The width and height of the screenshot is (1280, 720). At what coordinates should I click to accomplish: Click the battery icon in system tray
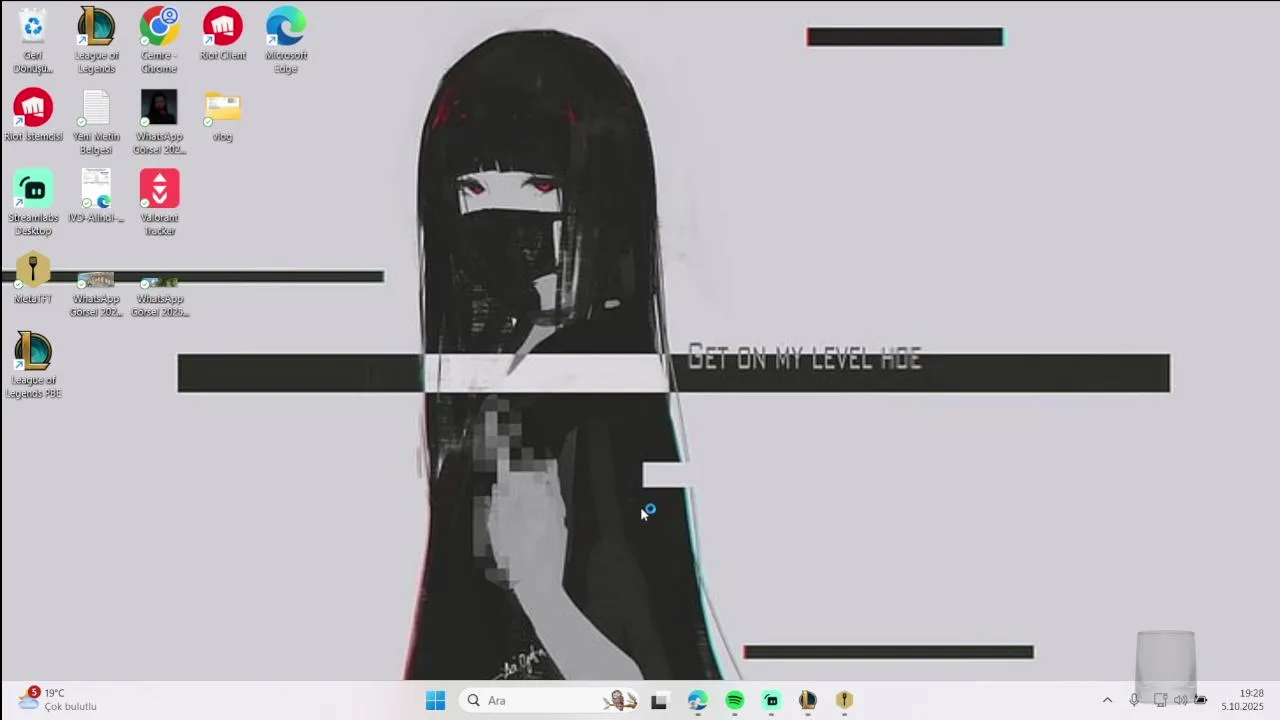click(1201, 700)
